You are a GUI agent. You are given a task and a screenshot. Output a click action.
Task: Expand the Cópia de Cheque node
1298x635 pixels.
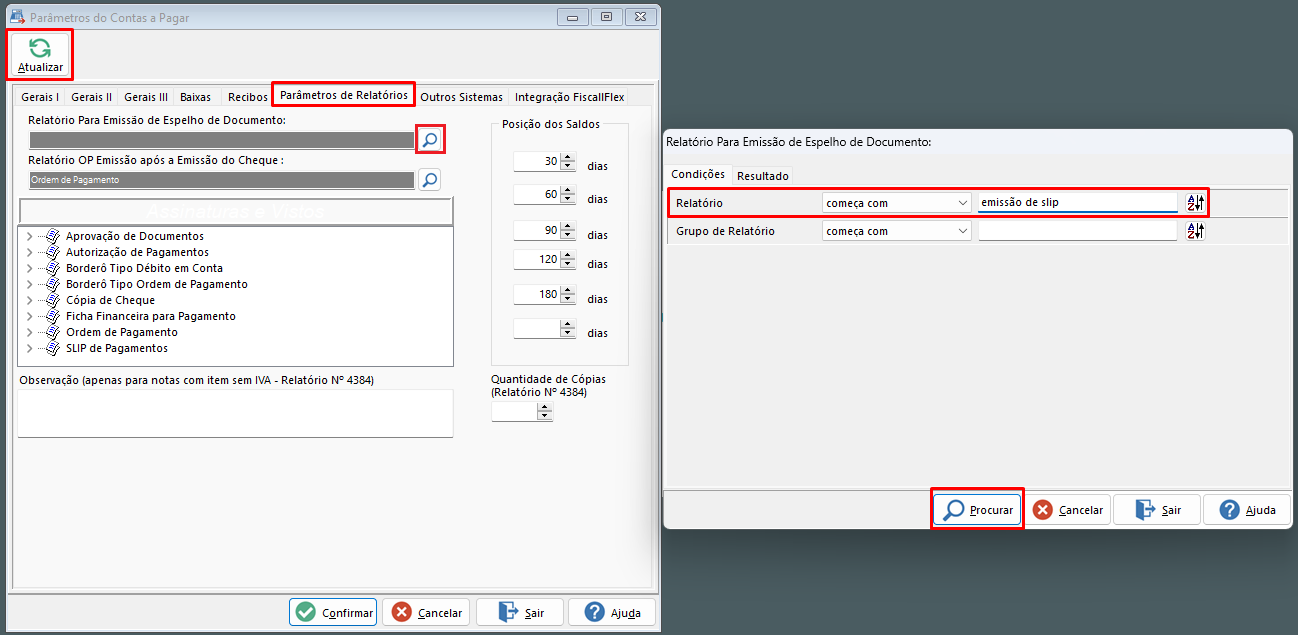click(29, 300)
